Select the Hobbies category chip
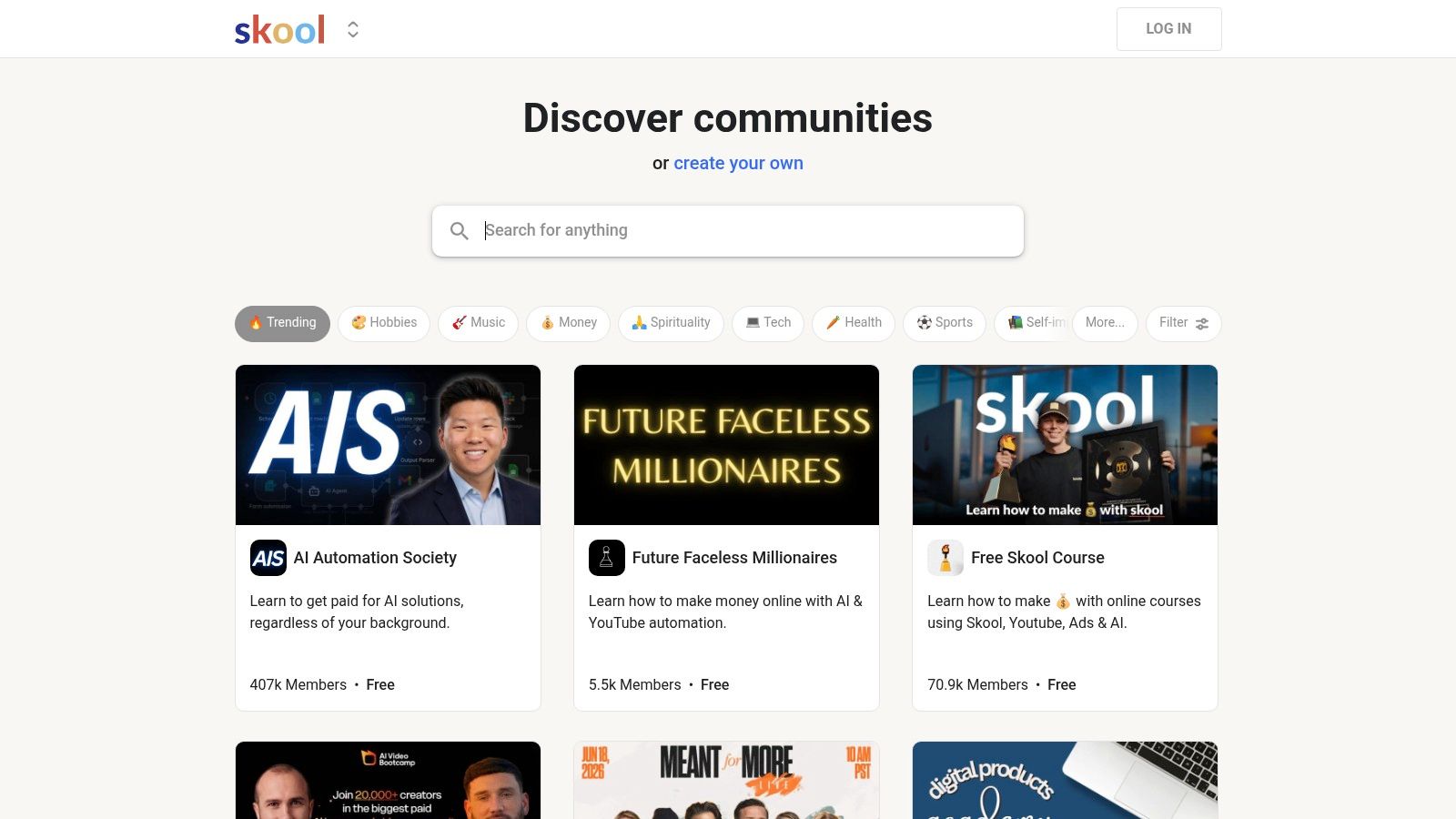1456x819 pixels. 384,324
